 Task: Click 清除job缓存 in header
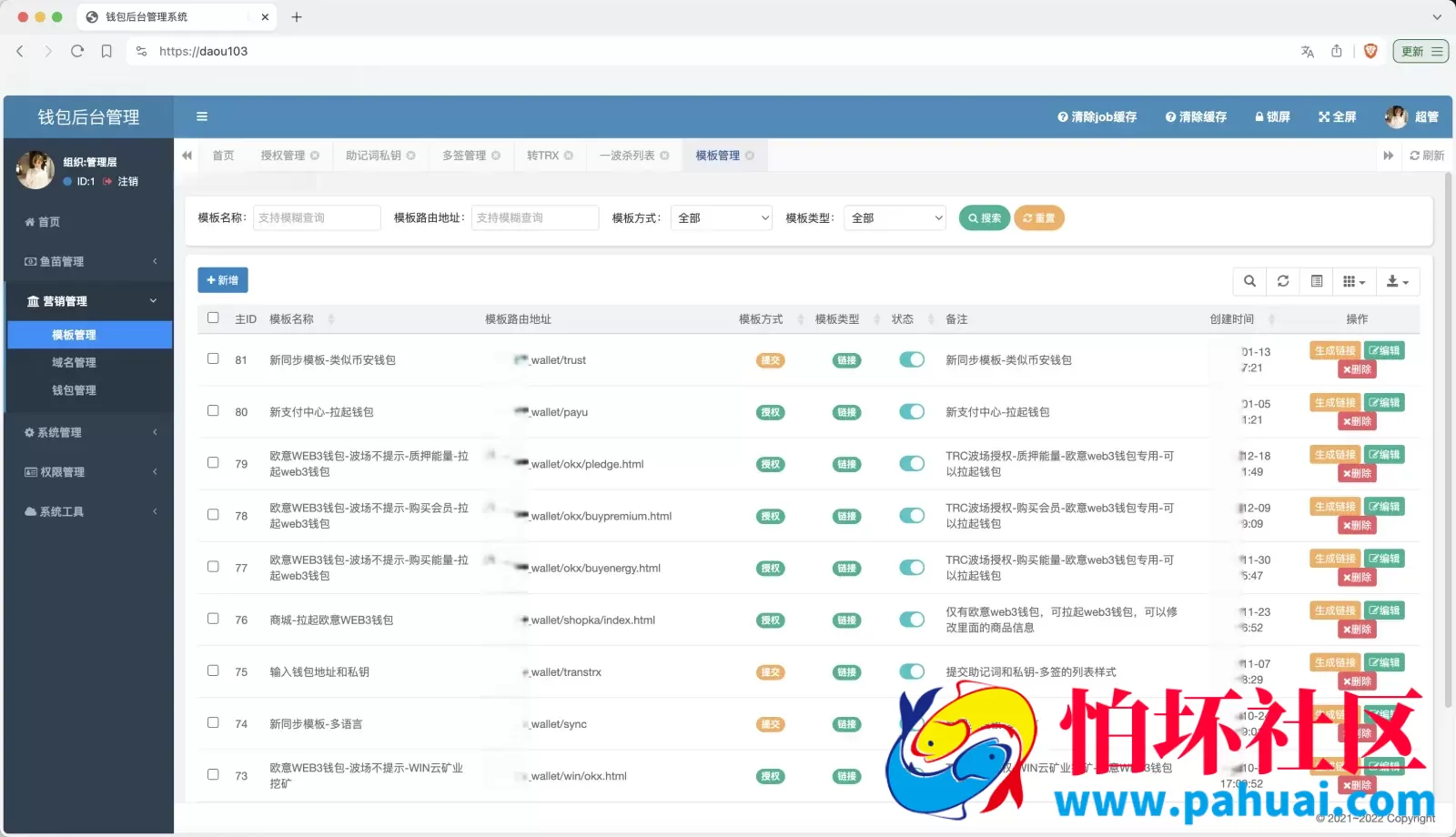[1097, 116]
